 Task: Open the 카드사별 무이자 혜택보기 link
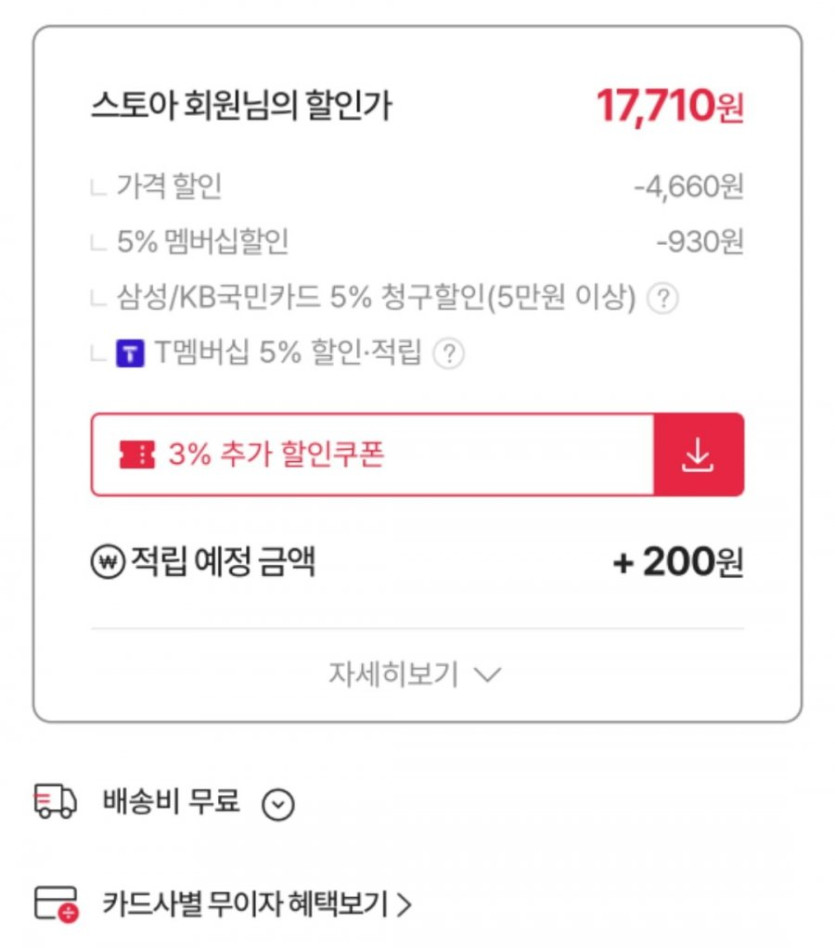[x=245, y=904]
